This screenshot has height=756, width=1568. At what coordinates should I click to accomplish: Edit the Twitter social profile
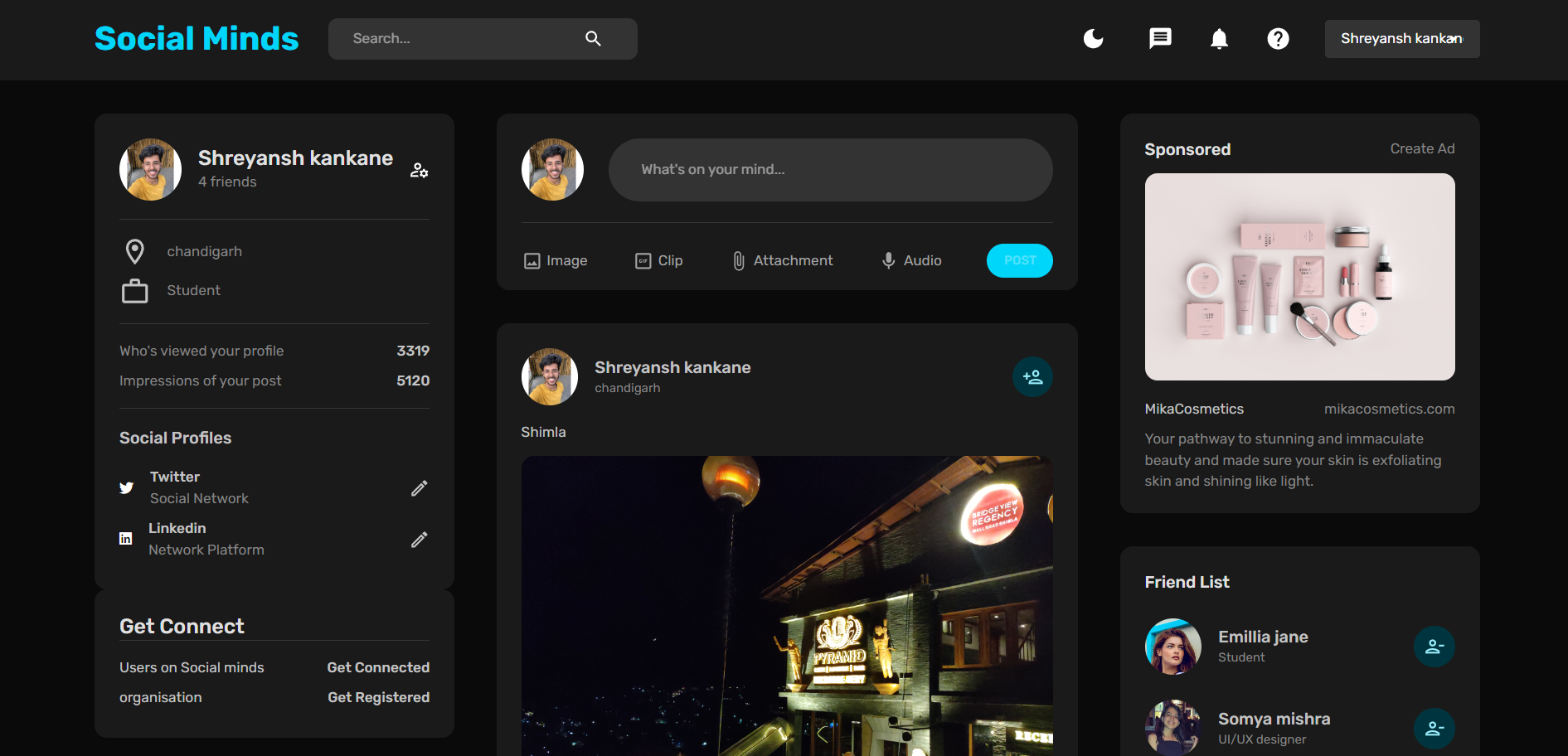click(x=420, y=488)
